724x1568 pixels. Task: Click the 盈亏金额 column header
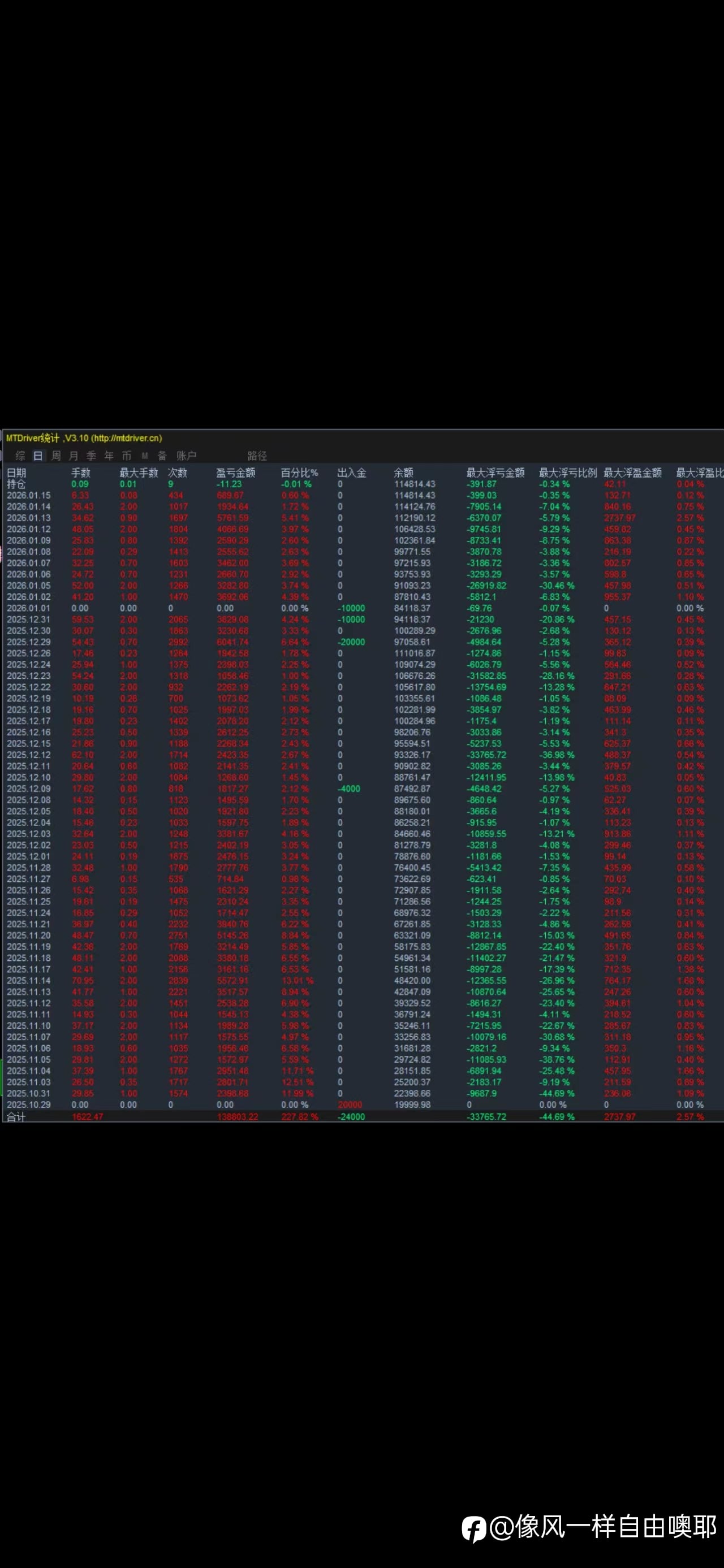(236, 473)
